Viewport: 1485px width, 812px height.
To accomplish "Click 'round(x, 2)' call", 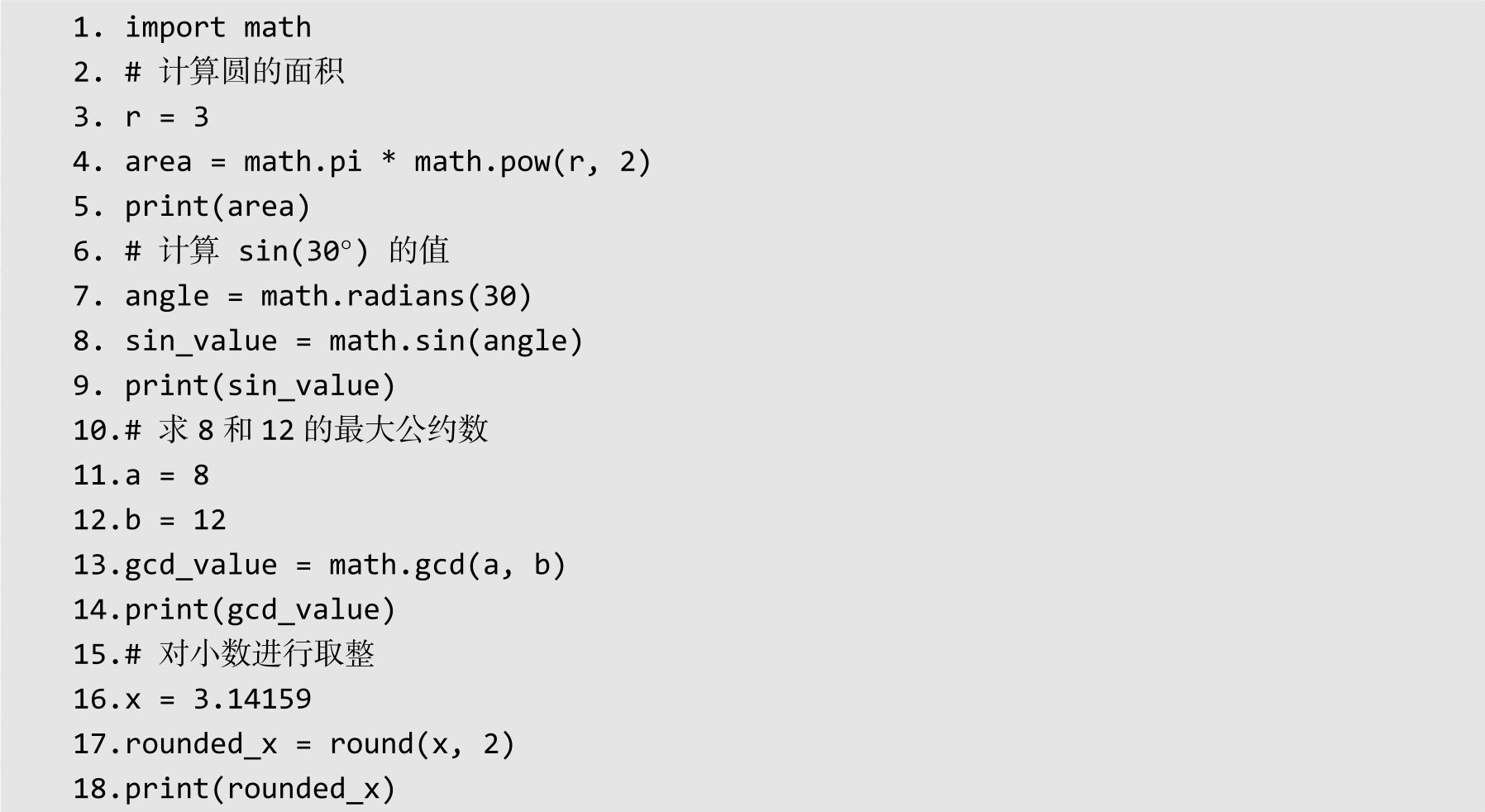I will [422, 744].
